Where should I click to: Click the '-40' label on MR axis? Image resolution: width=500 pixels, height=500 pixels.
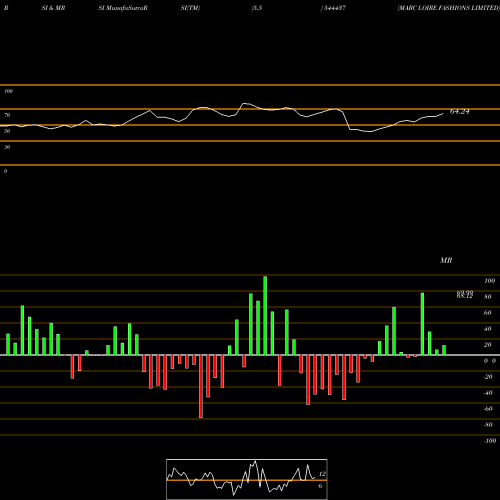click(x=488, y=393)
